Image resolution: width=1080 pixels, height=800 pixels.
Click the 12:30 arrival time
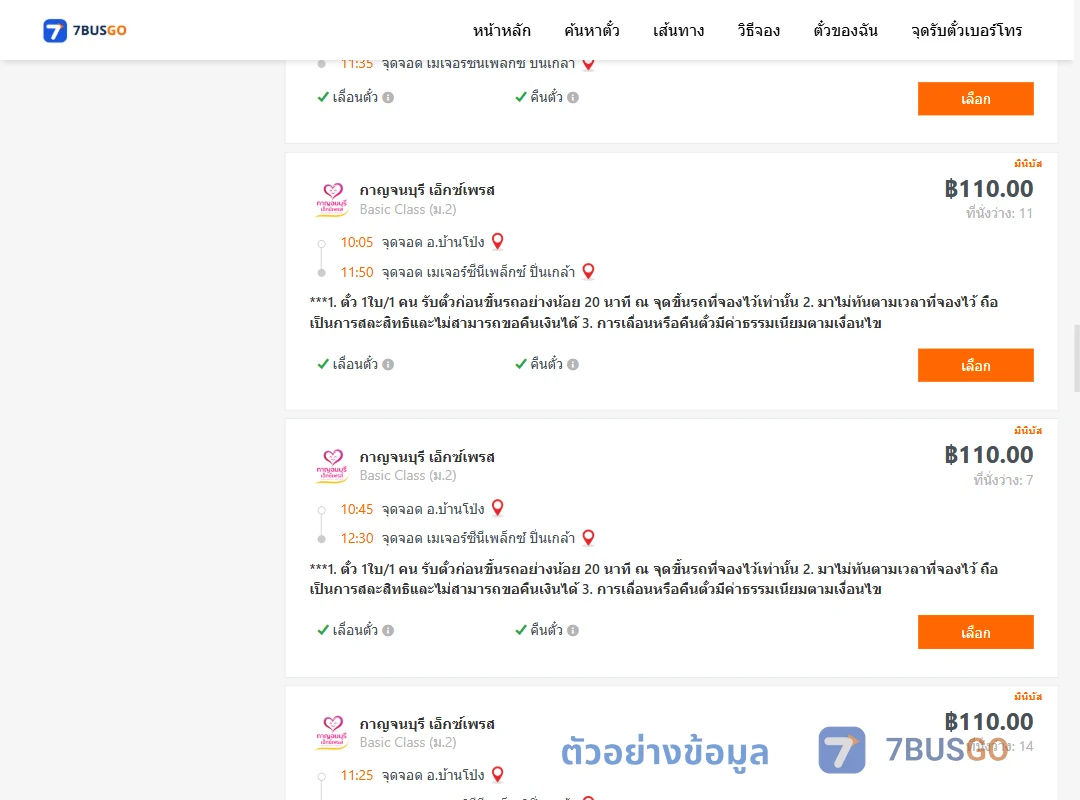357,538
